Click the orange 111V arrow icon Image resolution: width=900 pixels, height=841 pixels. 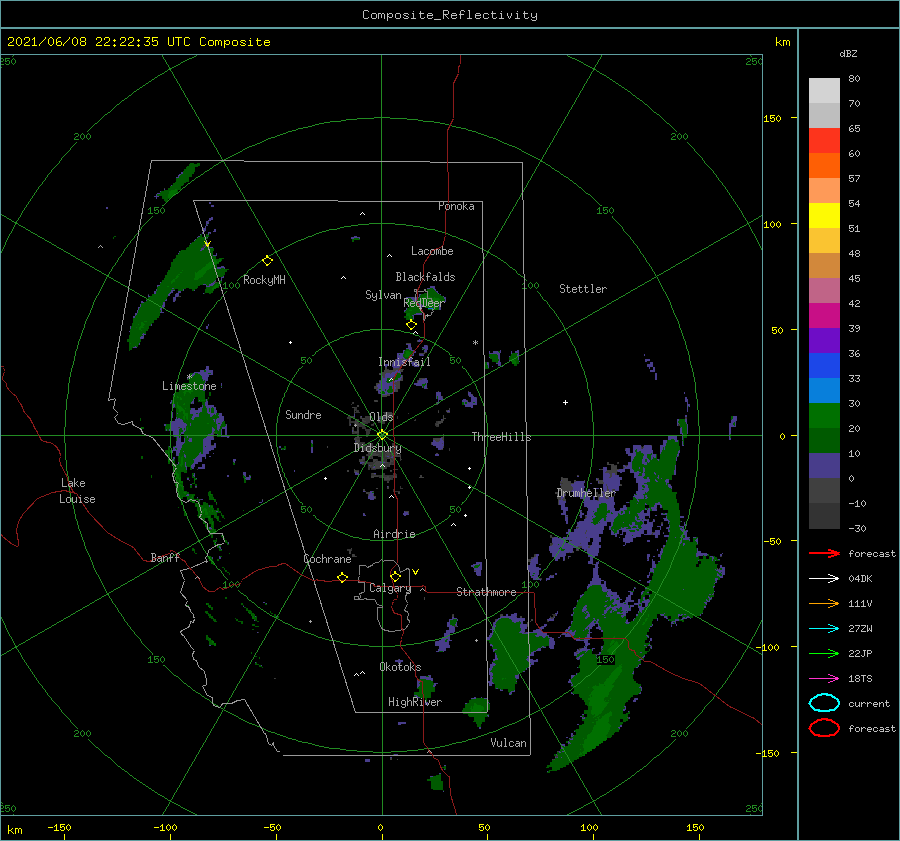pos(824,603)
